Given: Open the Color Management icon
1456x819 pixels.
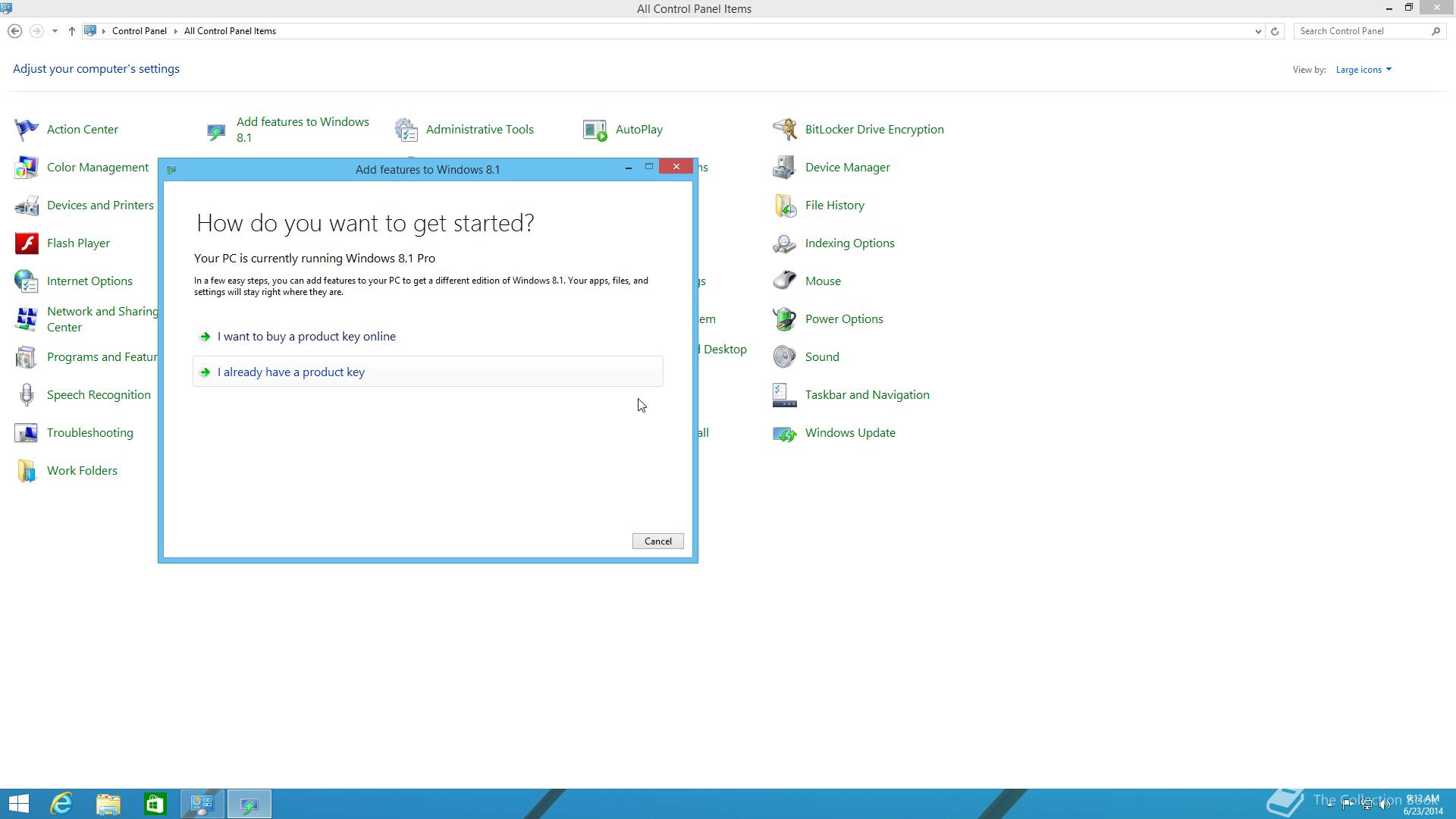Looking at the screenshot, I should (x=27, y=168).
